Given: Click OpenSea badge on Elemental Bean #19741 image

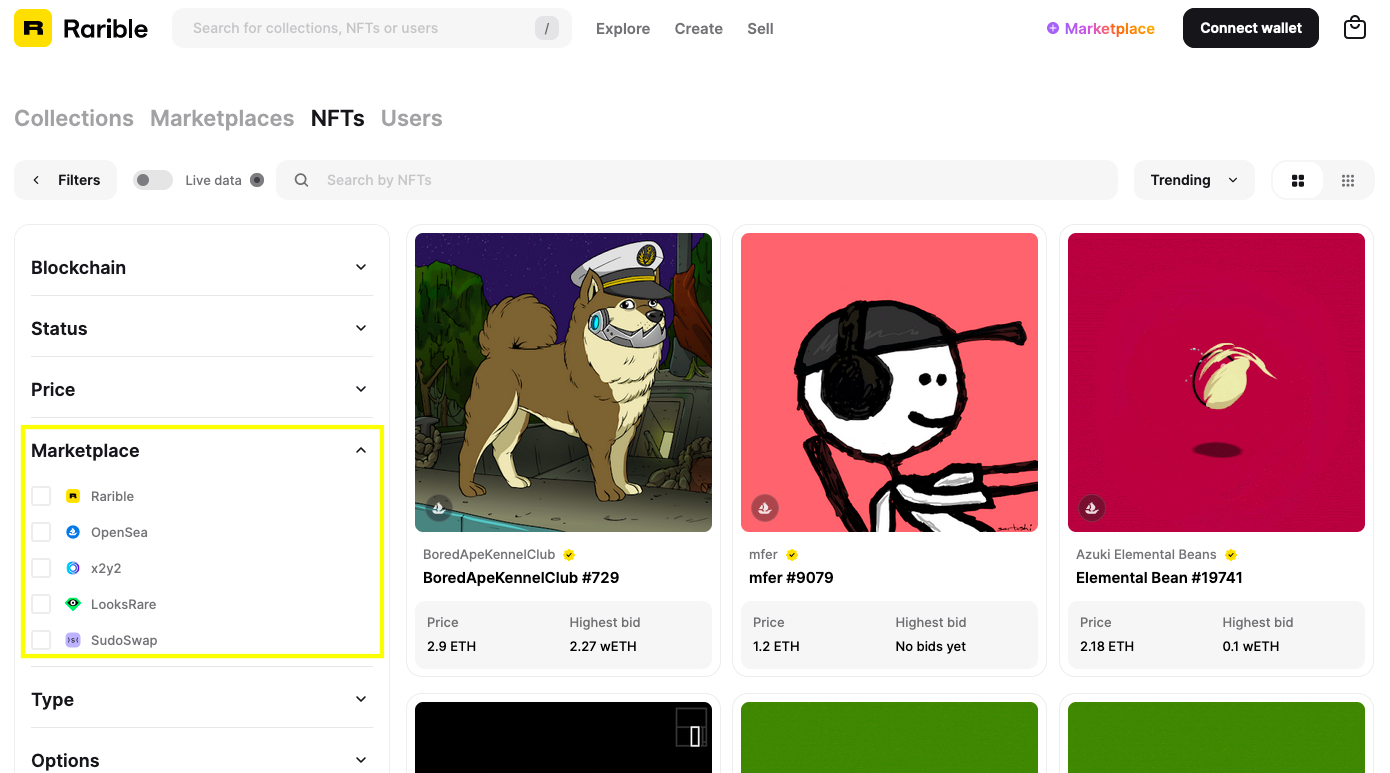Looking at the screenshot, I should pos(1092,508).
